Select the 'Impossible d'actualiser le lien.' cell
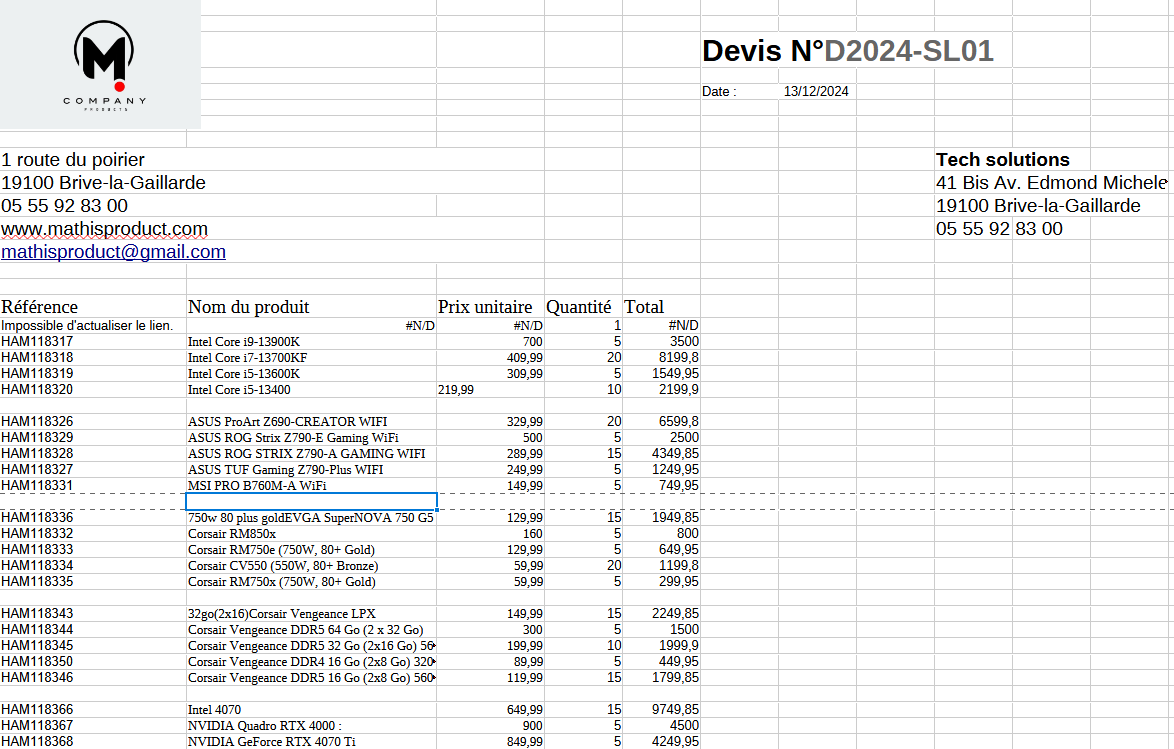 click(x=88, y=326)
